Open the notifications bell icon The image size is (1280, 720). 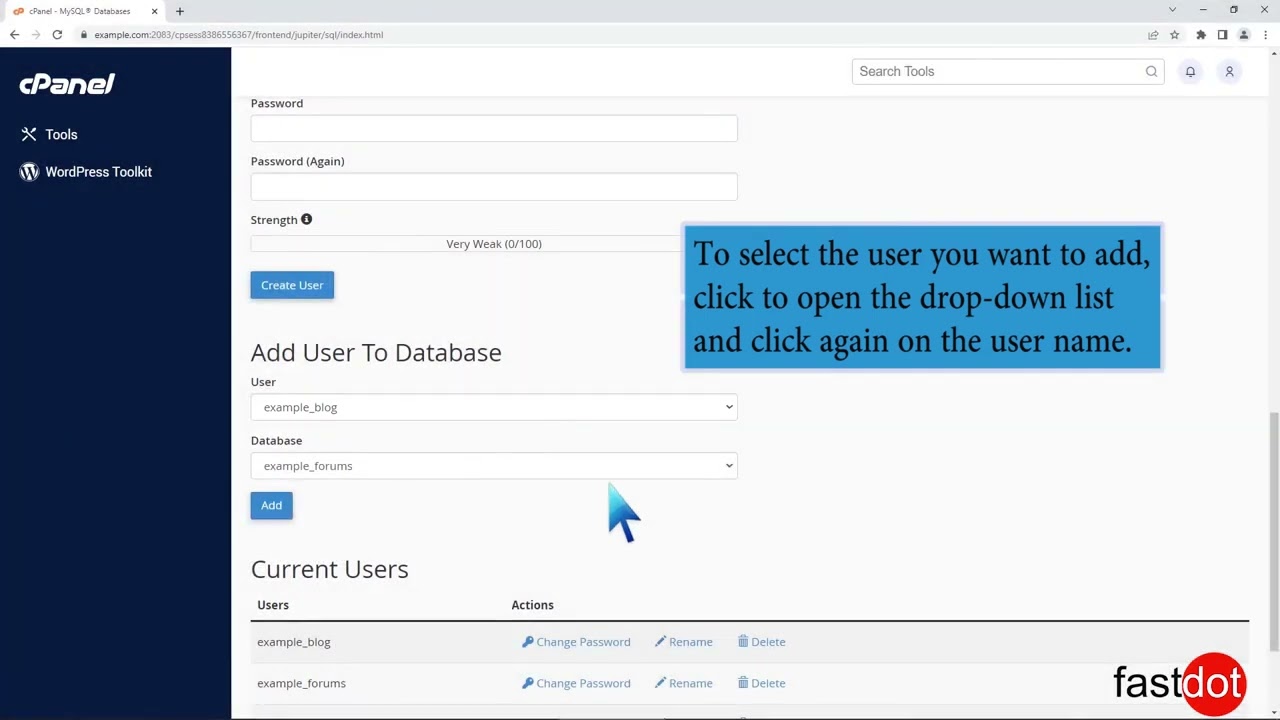(1190, 72)
